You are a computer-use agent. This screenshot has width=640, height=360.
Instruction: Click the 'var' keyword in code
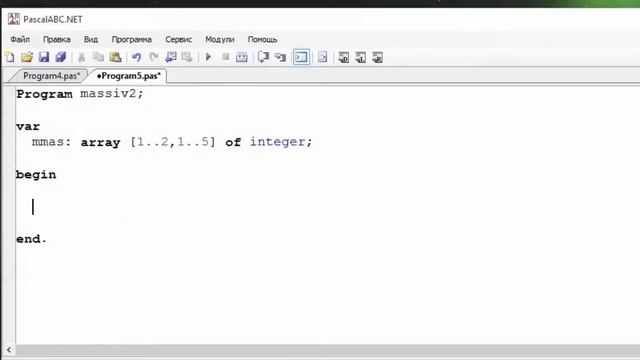point(28,127)
